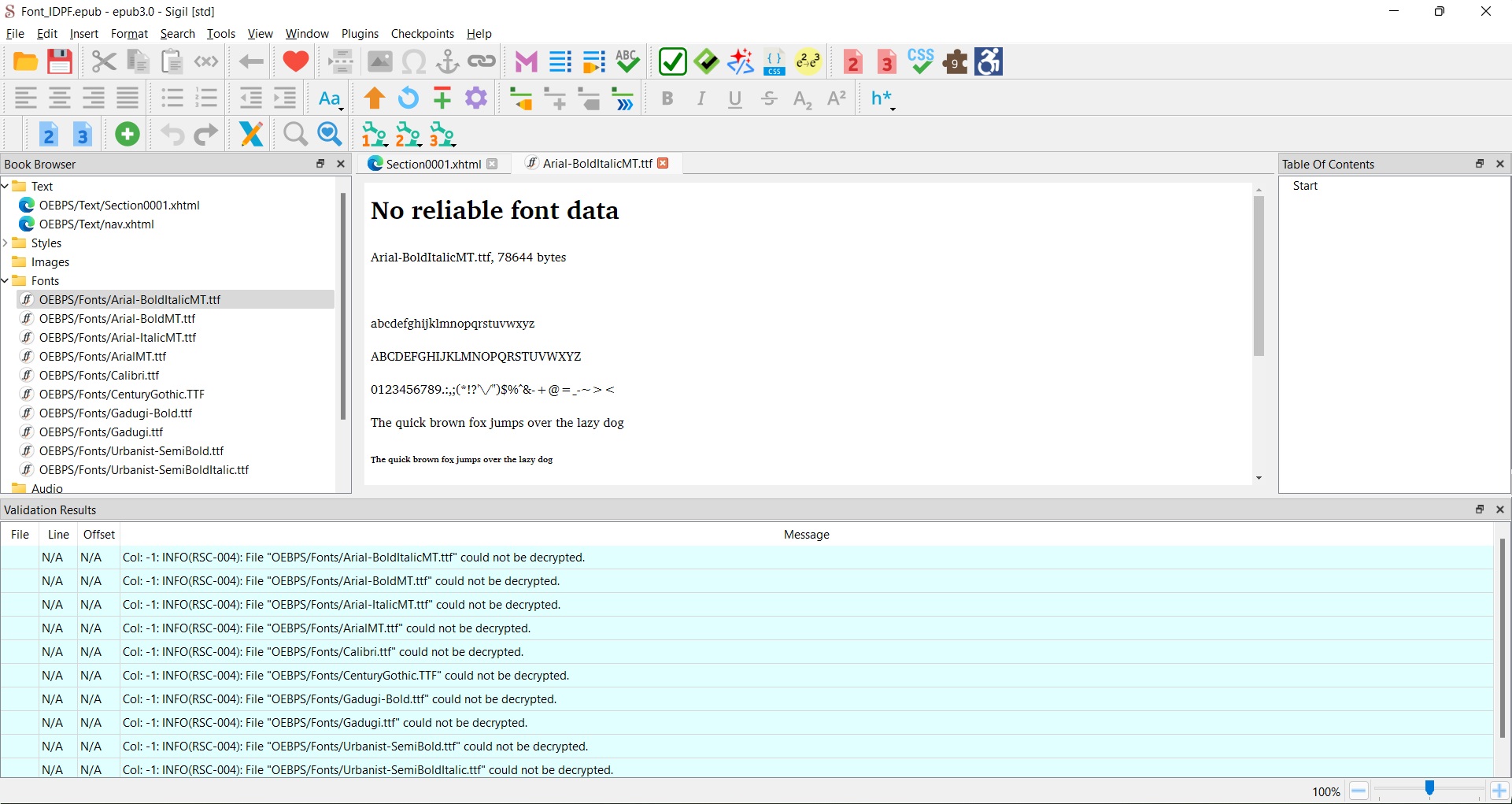The width and height of the screenshot is (1512, 804).
Task: Close the Validation Results panel
Action: [x=1500, y=509]
